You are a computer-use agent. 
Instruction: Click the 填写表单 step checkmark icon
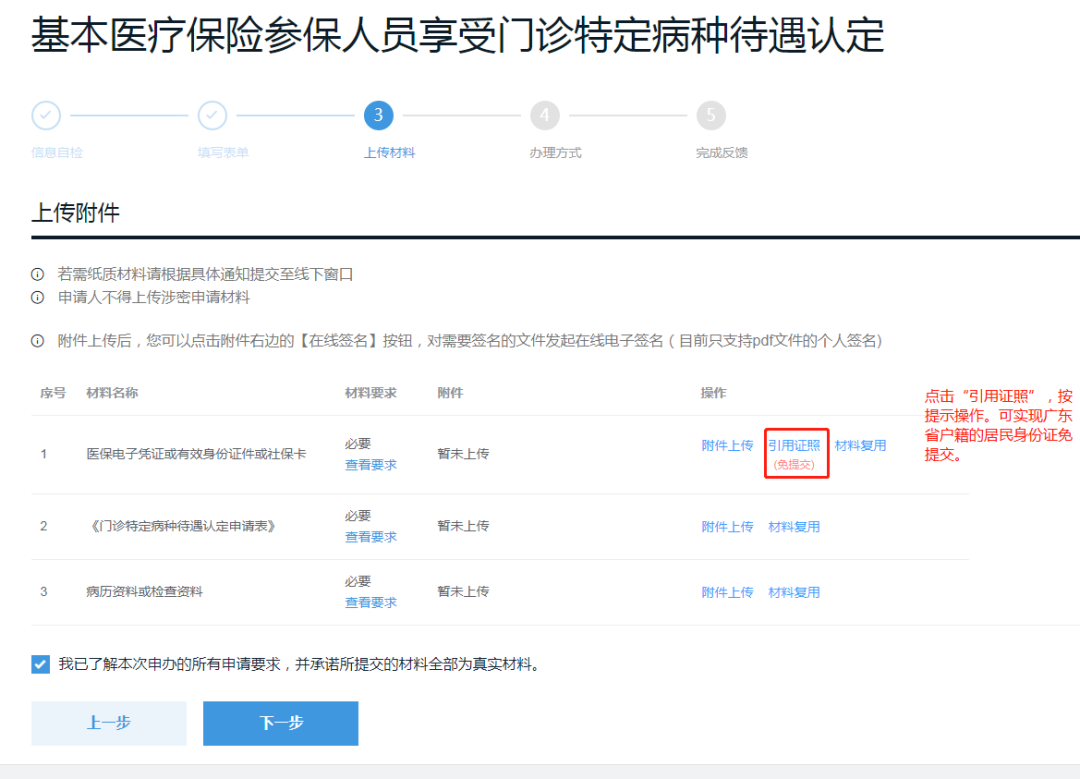coord(212,115)
